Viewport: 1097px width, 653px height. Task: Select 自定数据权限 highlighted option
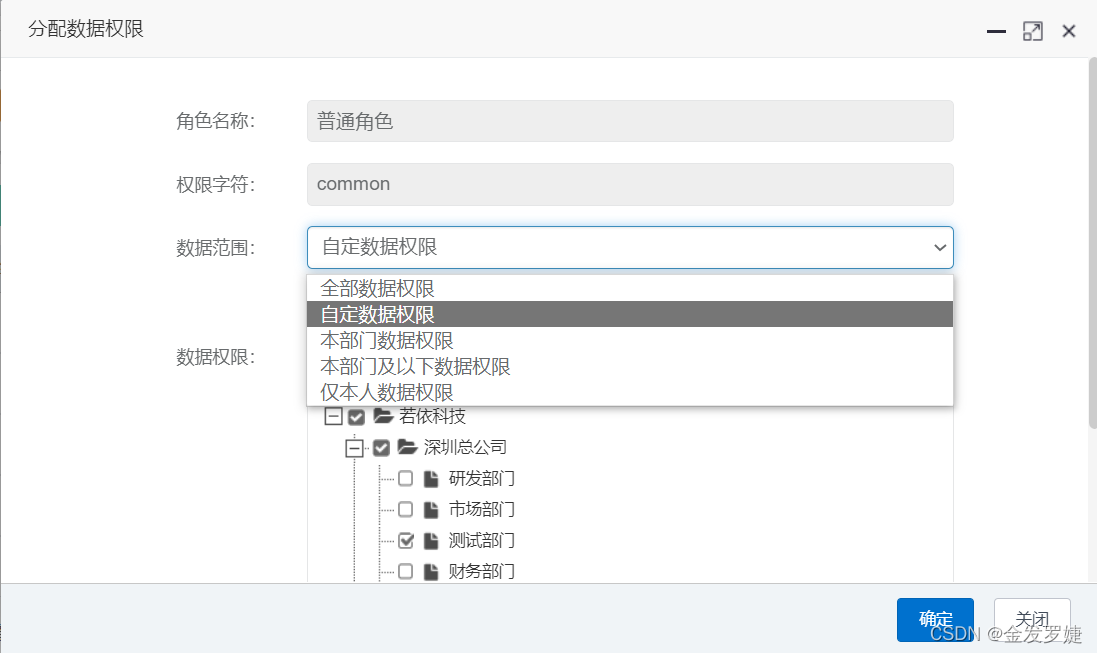[x=630, y=314]
